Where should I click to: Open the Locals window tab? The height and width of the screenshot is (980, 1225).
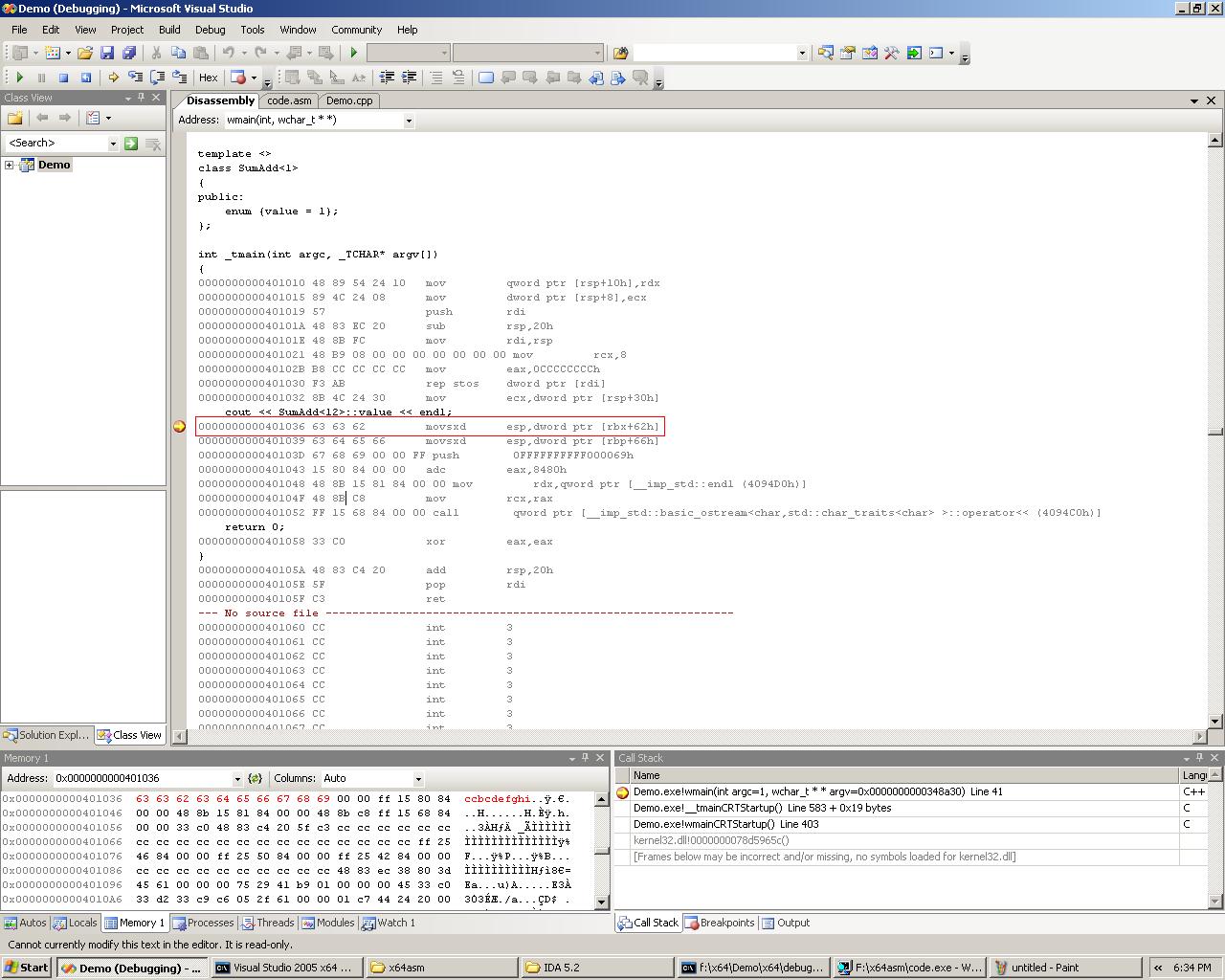76,923
